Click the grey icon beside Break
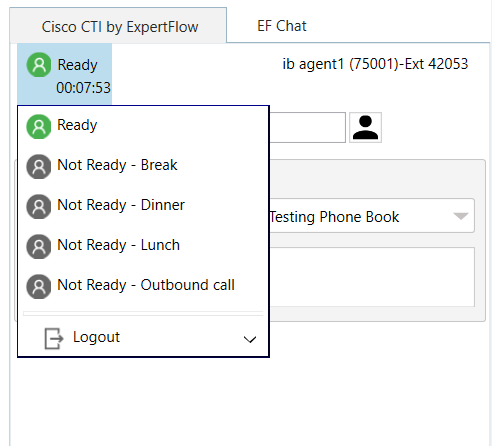Screen dimensions: 492x446 (x=39, y=166)
